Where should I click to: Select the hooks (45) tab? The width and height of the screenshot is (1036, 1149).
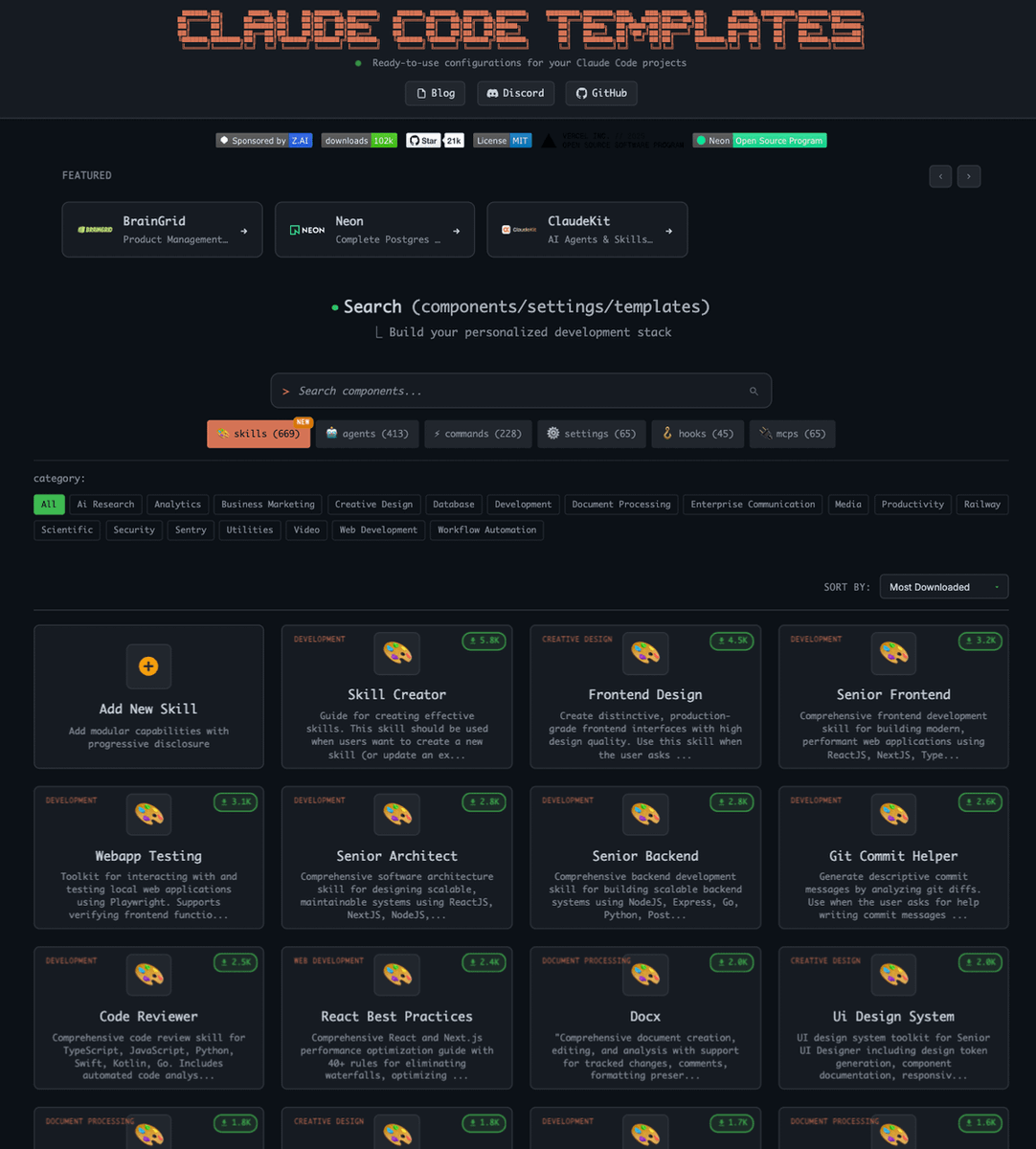click(x=698, y=434)
